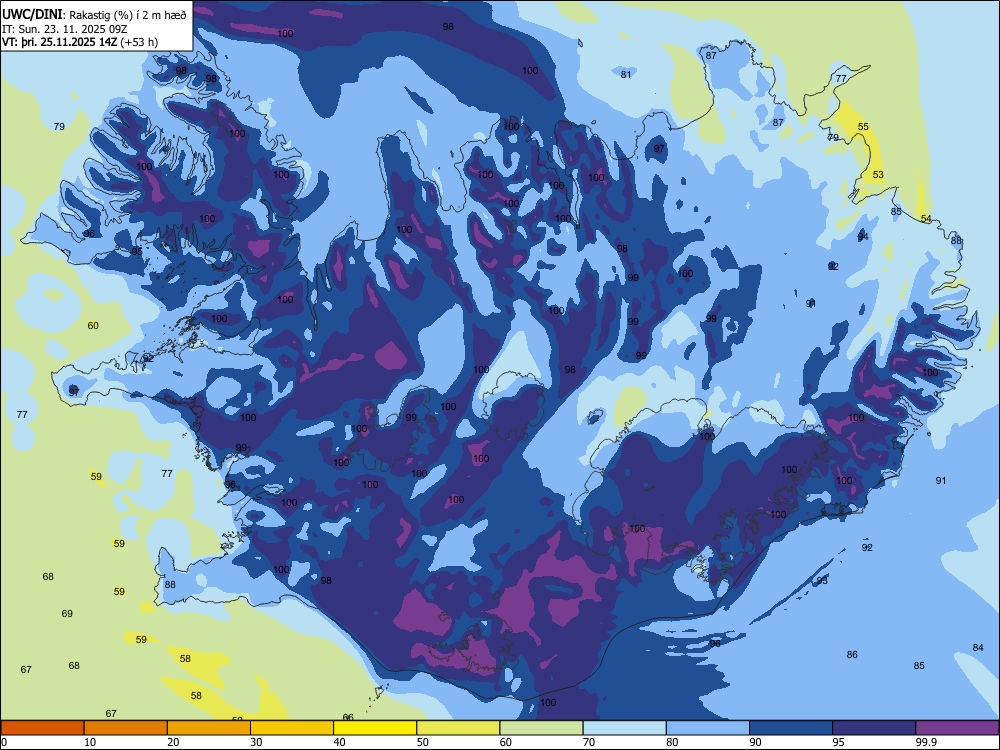Screen dimensions: 1000x750
Task: Click the init time line 'IT: Sun. 23. 11. 2025 09Z'
Action: coord(65,29)
